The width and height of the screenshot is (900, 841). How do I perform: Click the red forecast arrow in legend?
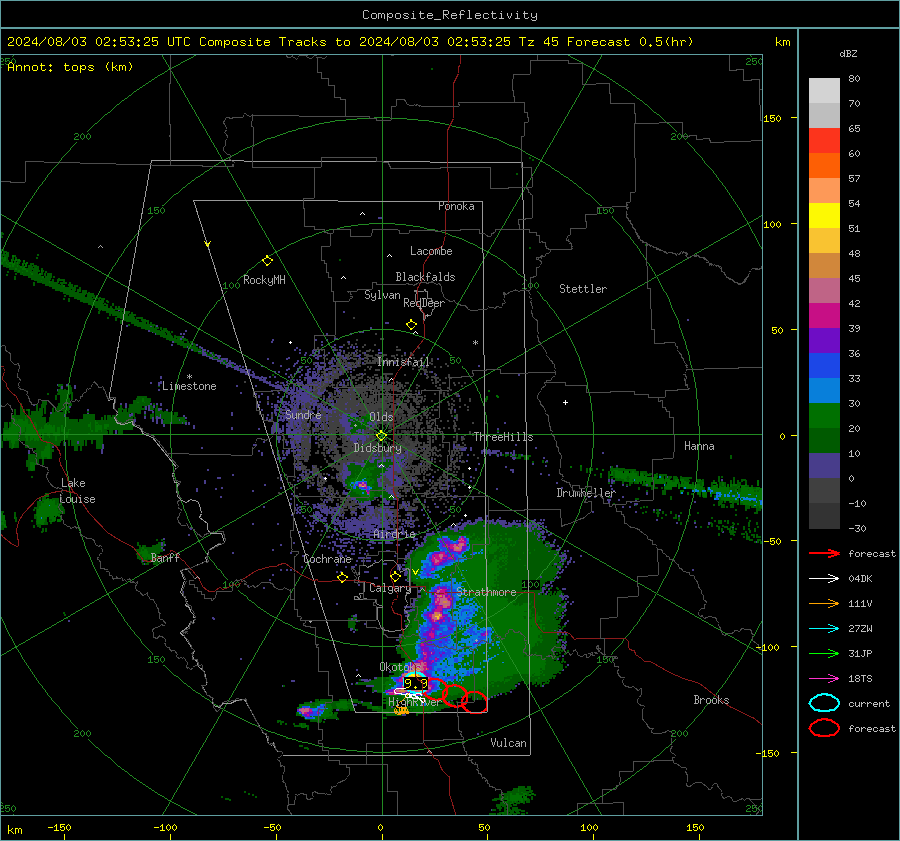click(x=824, y=553)
